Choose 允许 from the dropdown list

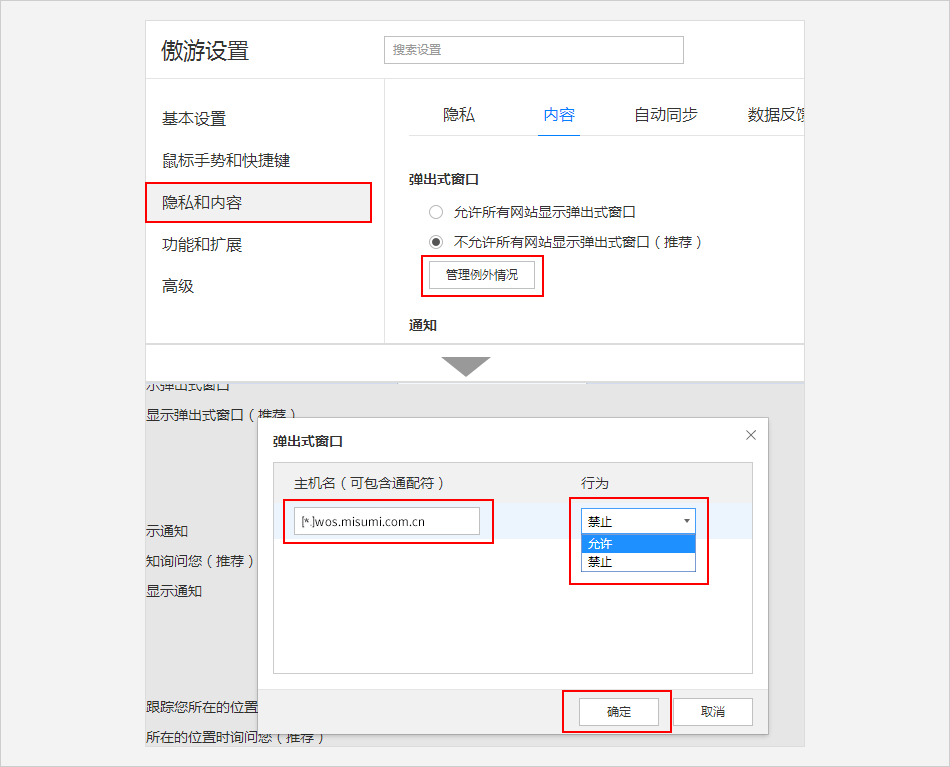click(x=637, y=544)
